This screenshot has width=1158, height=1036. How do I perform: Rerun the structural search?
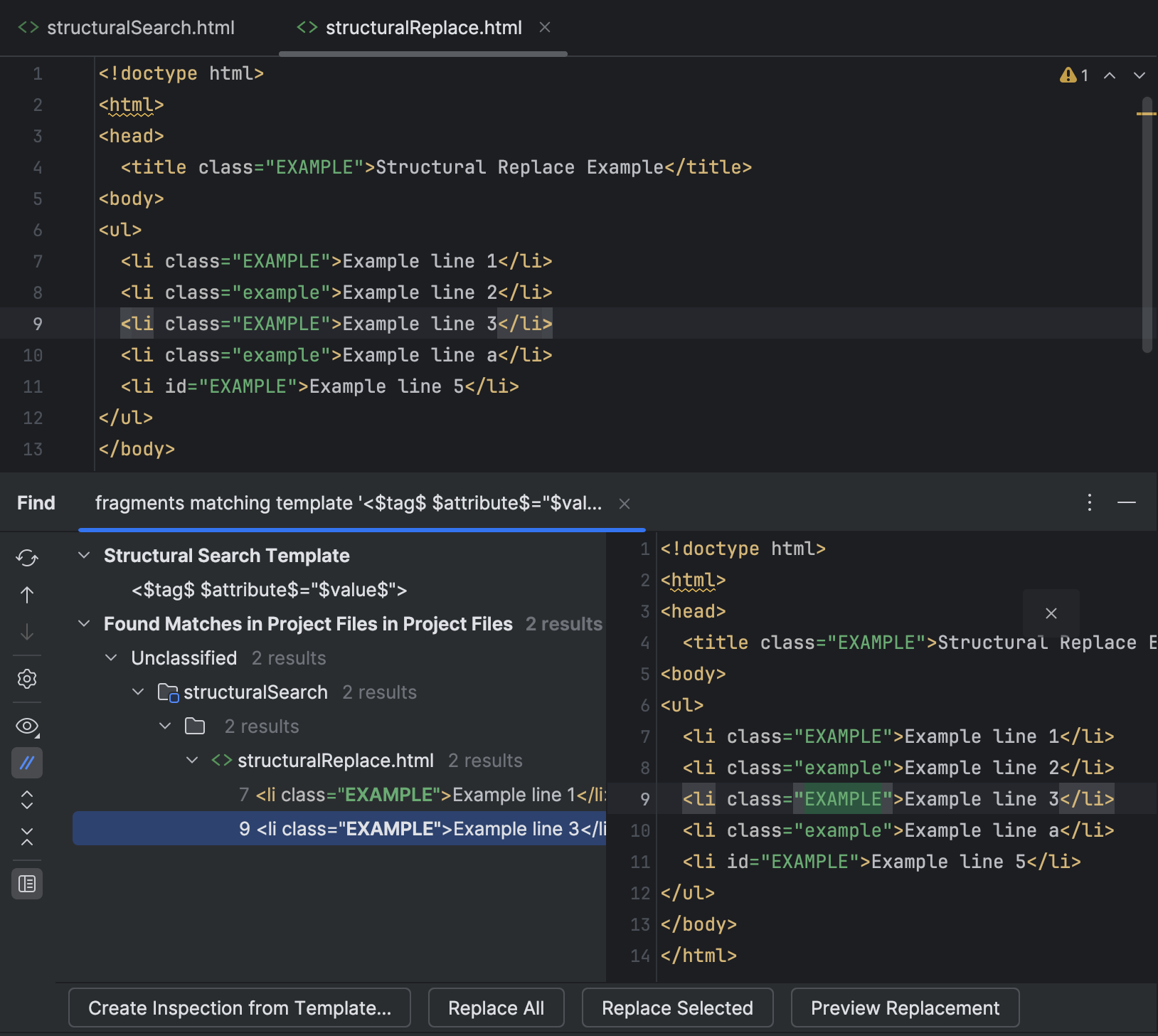tap(27, 559)
